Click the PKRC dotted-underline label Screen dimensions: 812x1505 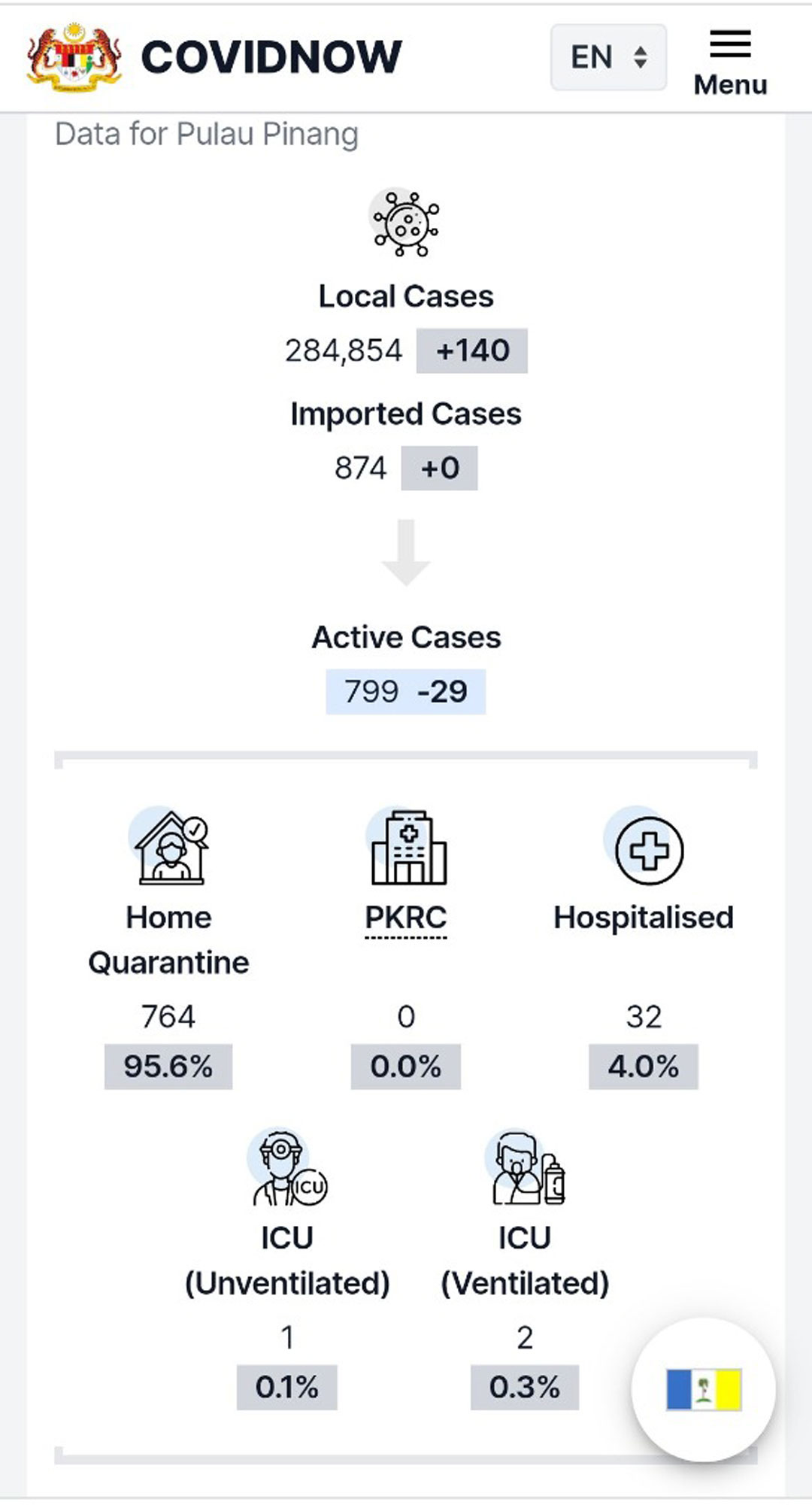406,918
